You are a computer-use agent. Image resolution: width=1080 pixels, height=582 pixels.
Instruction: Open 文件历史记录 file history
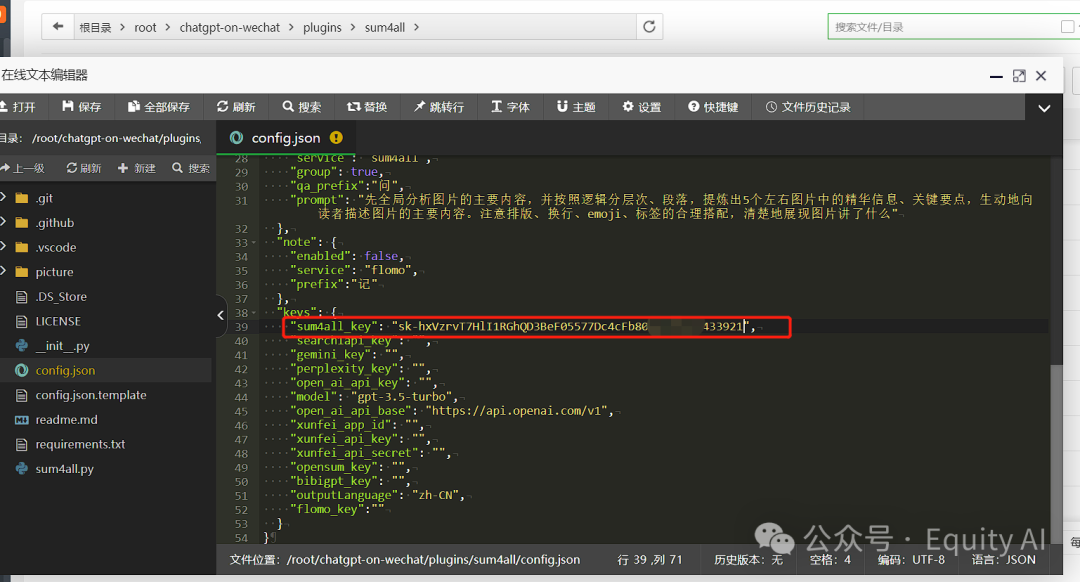click(808, 107)
